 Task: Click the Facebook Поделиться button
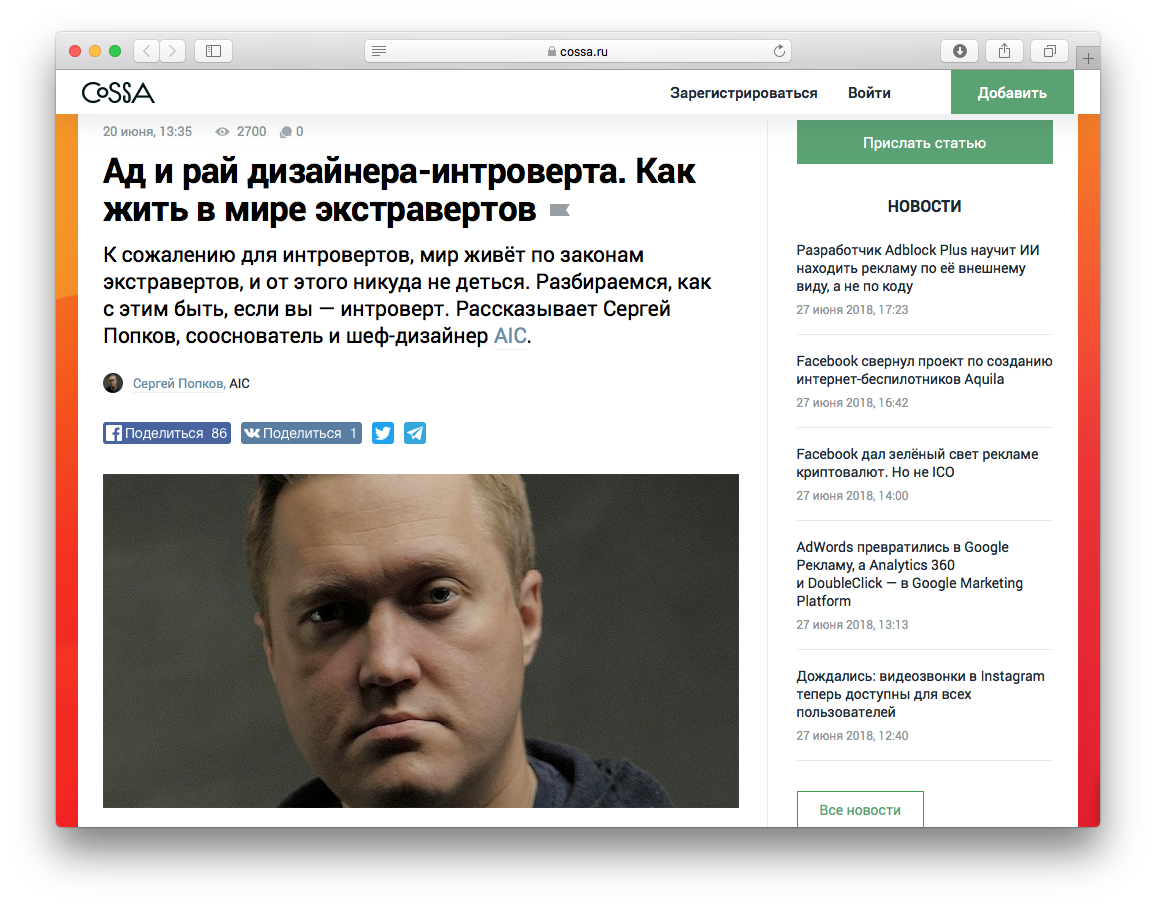[167, 433]
